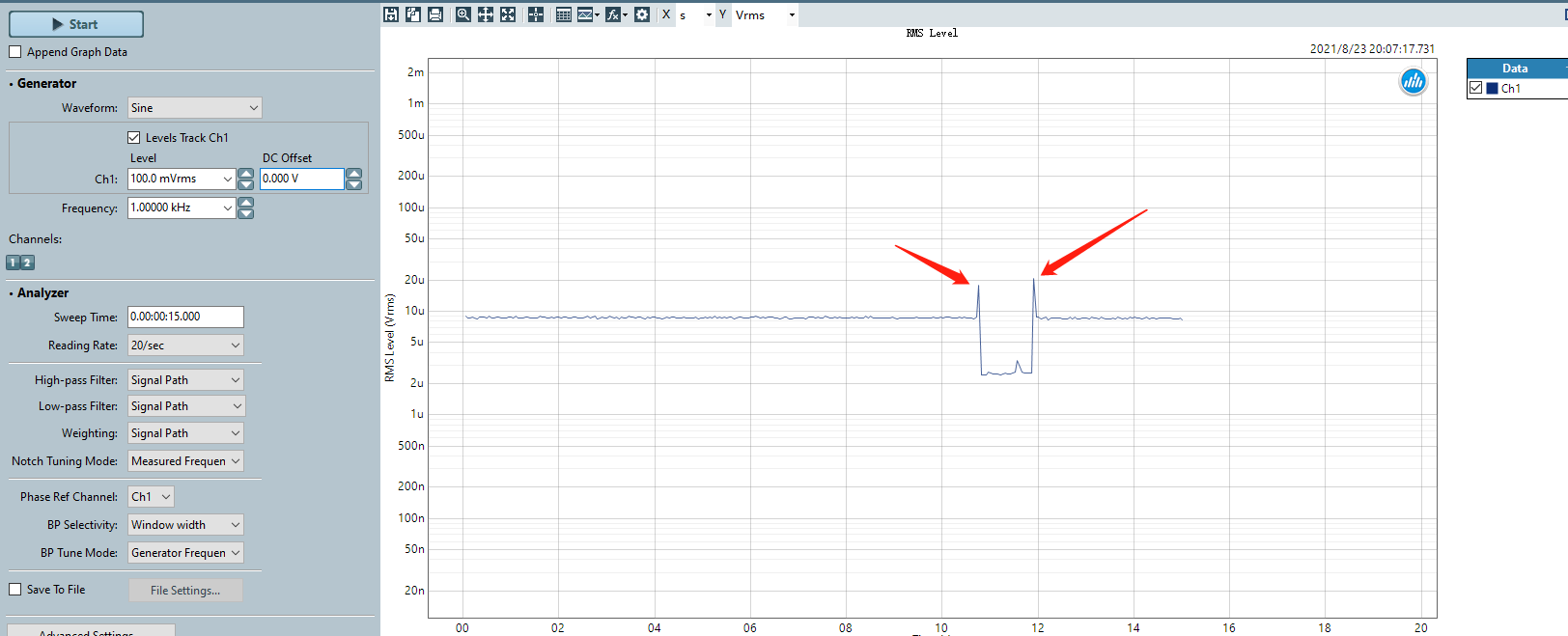Viewport: 1568px width, 636px height.
Task: Open the Low-pass Filter dropdown
Action: click(186, 406)
